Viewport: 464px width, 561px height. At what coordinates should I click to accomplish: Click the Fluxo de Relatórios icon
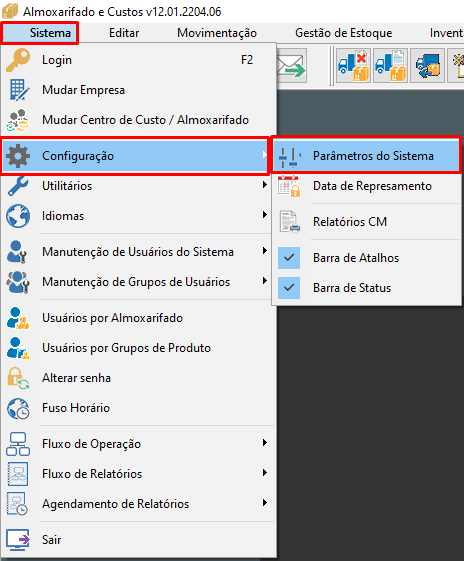click(x=18, y=474)
